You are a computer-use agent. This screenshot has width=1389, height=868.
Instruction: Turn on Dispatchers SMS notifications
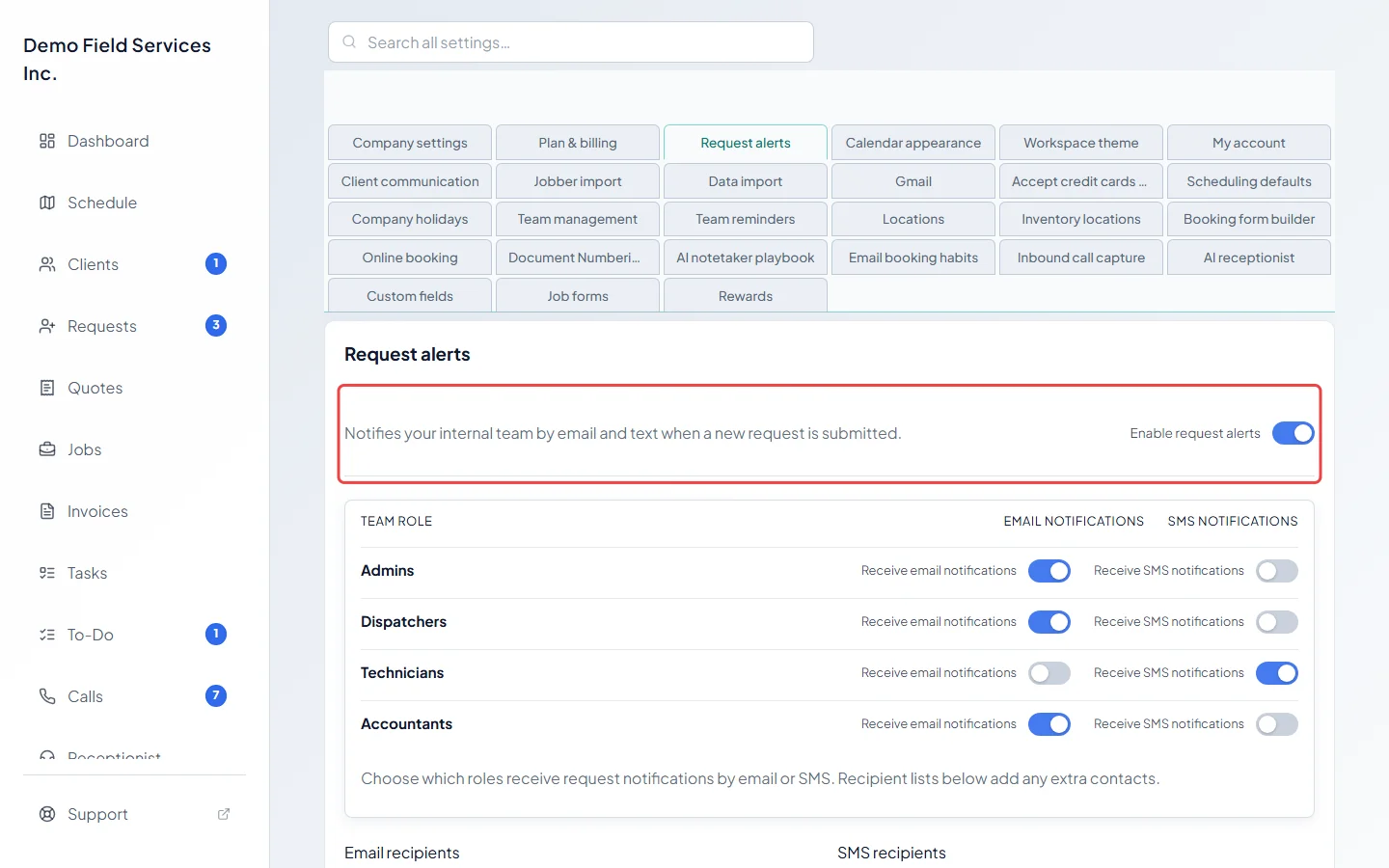click(1277, 622)
